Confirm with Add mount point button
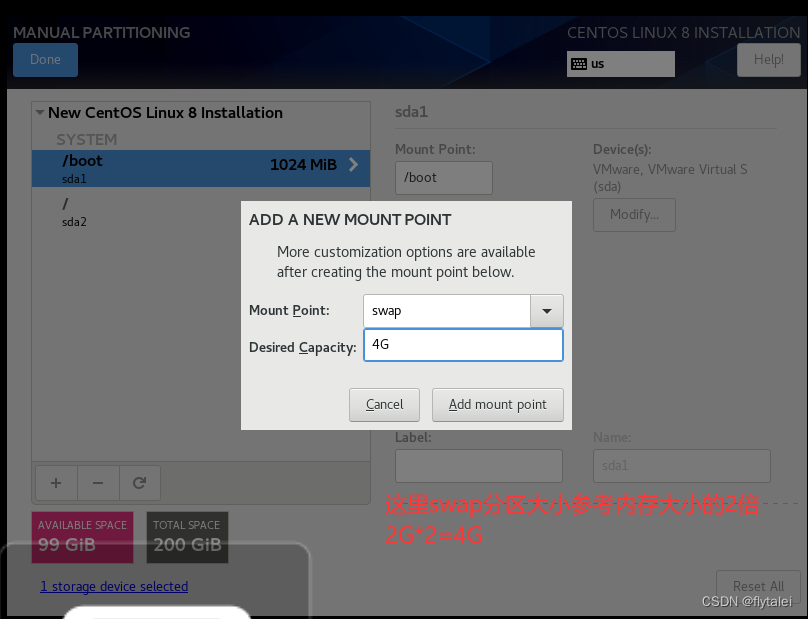This screenshot has height=619, width=808. tap(498, 405)
